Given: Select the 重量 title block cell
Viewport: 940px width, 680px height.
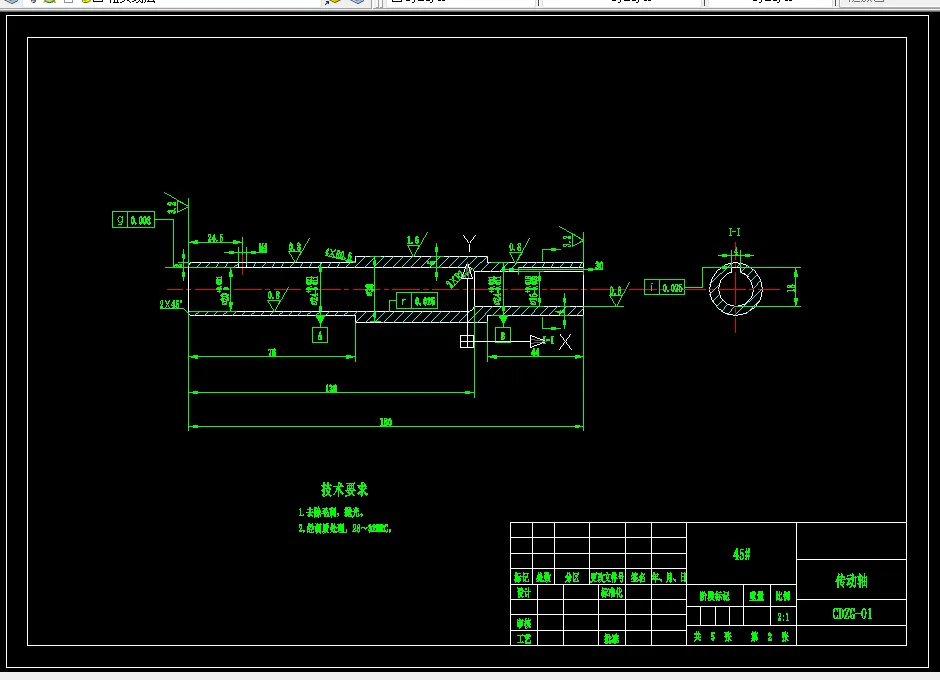Looking at the screenshot, I should point(757,596).
